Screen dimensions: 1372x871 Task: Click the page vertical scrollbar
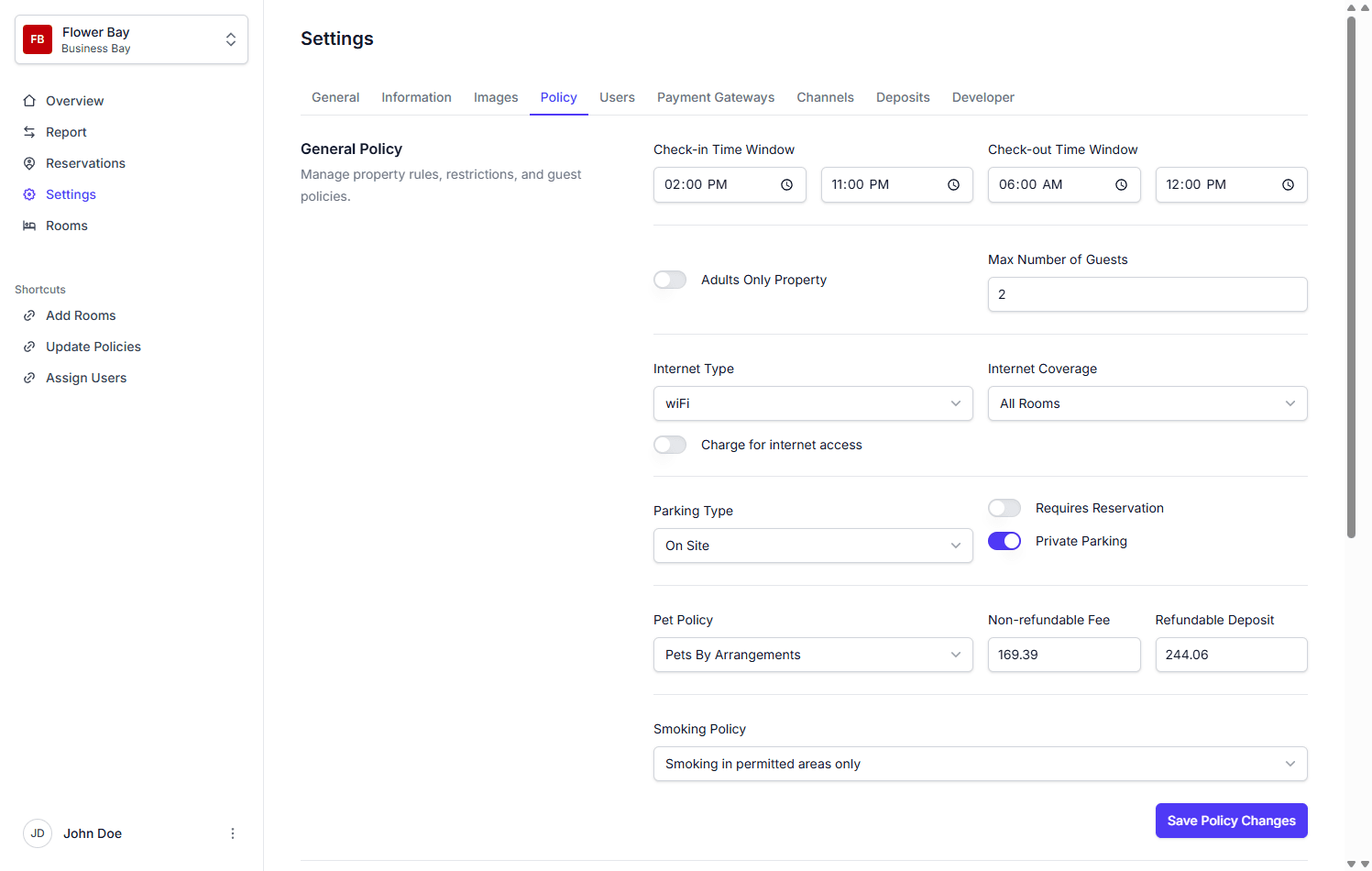tap(1351, 275)
